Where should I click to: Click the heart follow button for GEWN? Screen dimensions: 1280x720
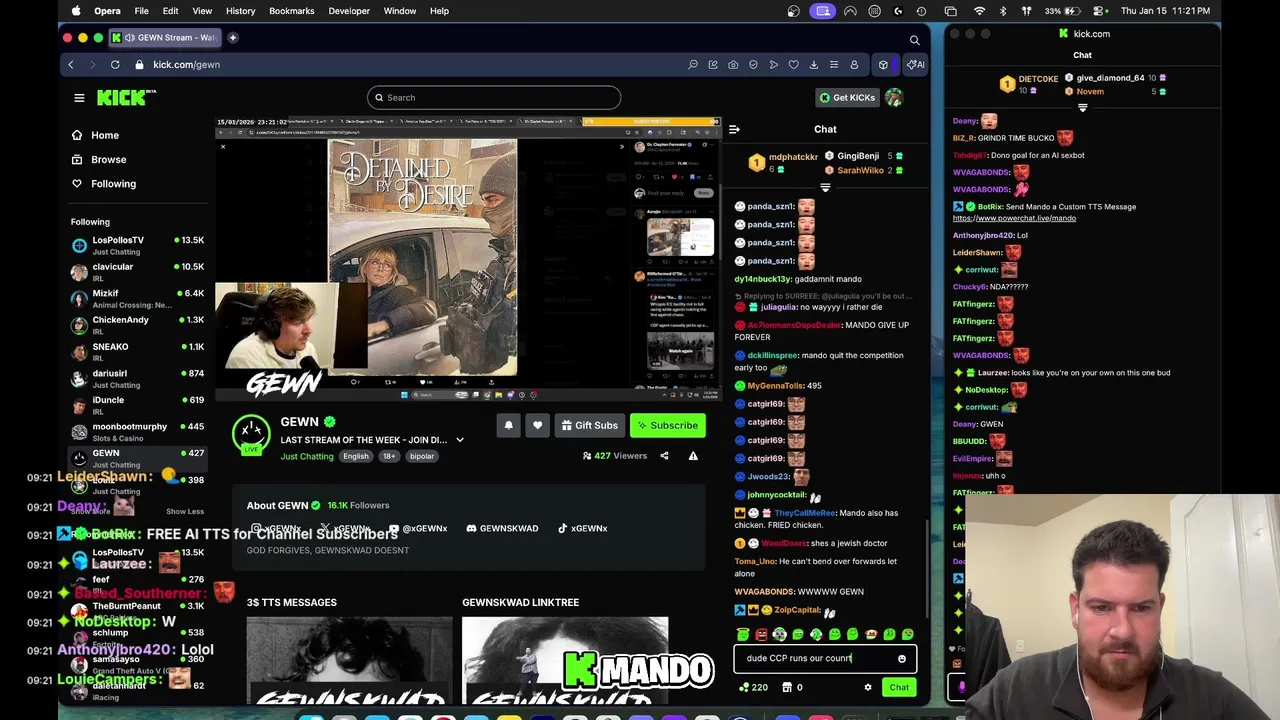[537, 426]
